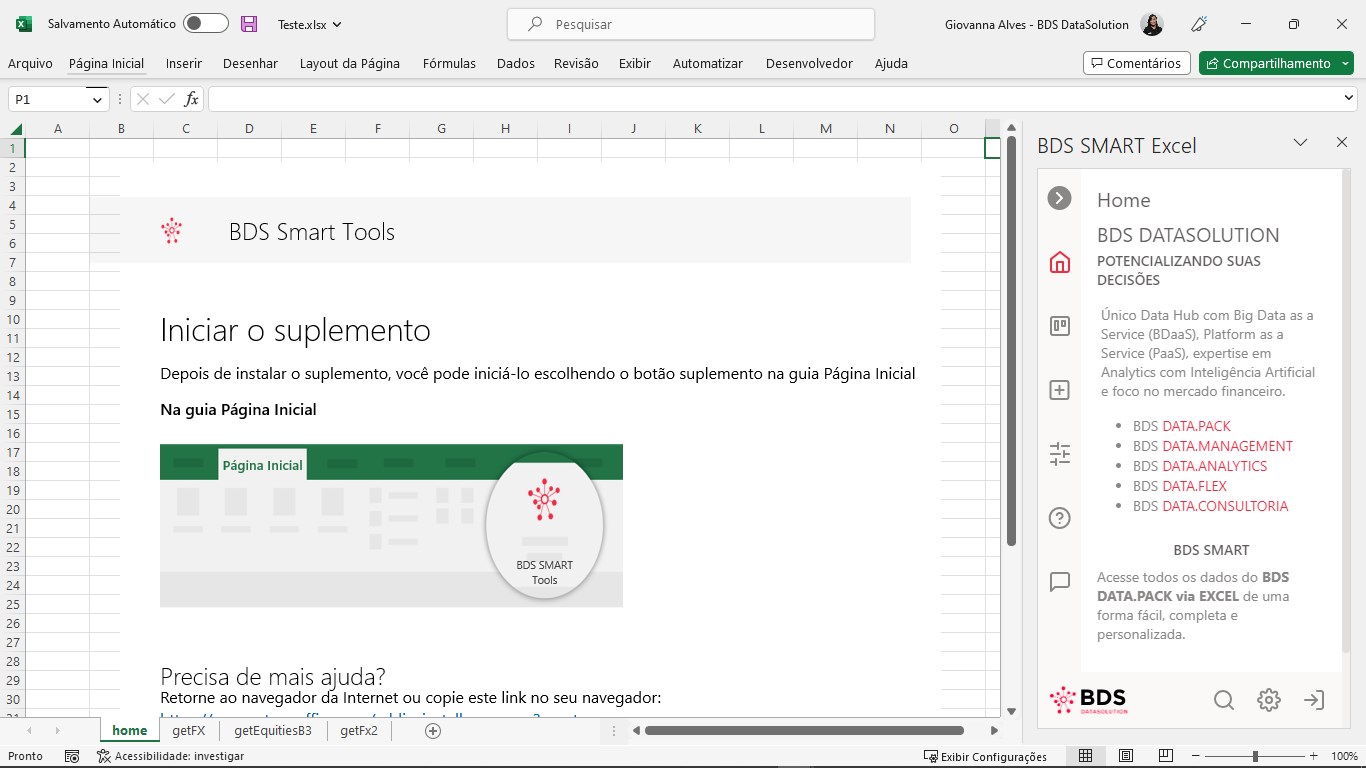Open the Dados ribbon tab
Viewport: 1366px width, 768px height.
(516, 63)
